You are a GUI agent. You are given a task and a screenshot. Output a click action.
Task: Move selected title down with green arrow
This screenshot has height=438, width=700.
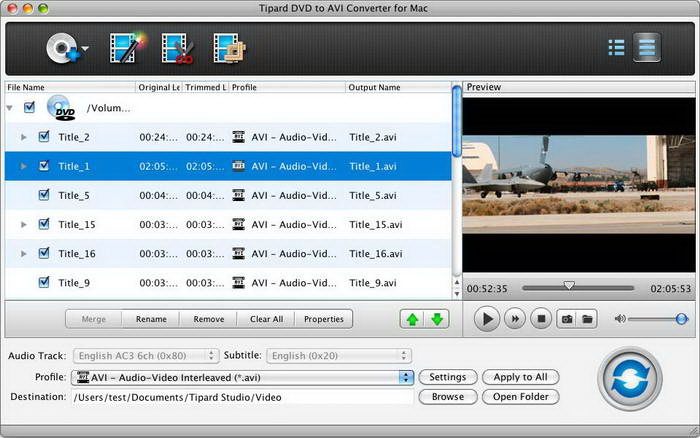point(437,319)
